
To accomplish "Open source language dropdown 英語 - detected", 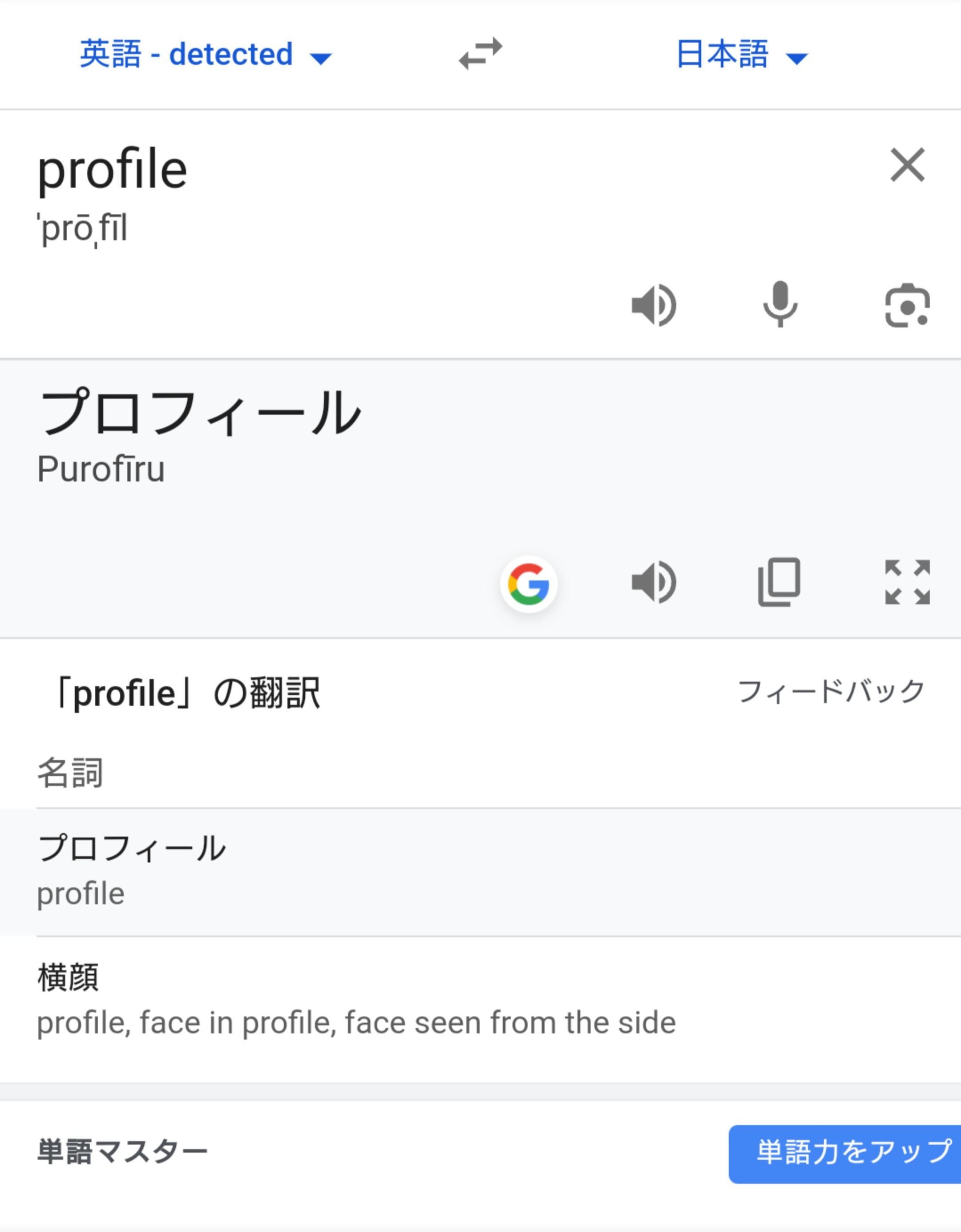I will tap(205, 55).
